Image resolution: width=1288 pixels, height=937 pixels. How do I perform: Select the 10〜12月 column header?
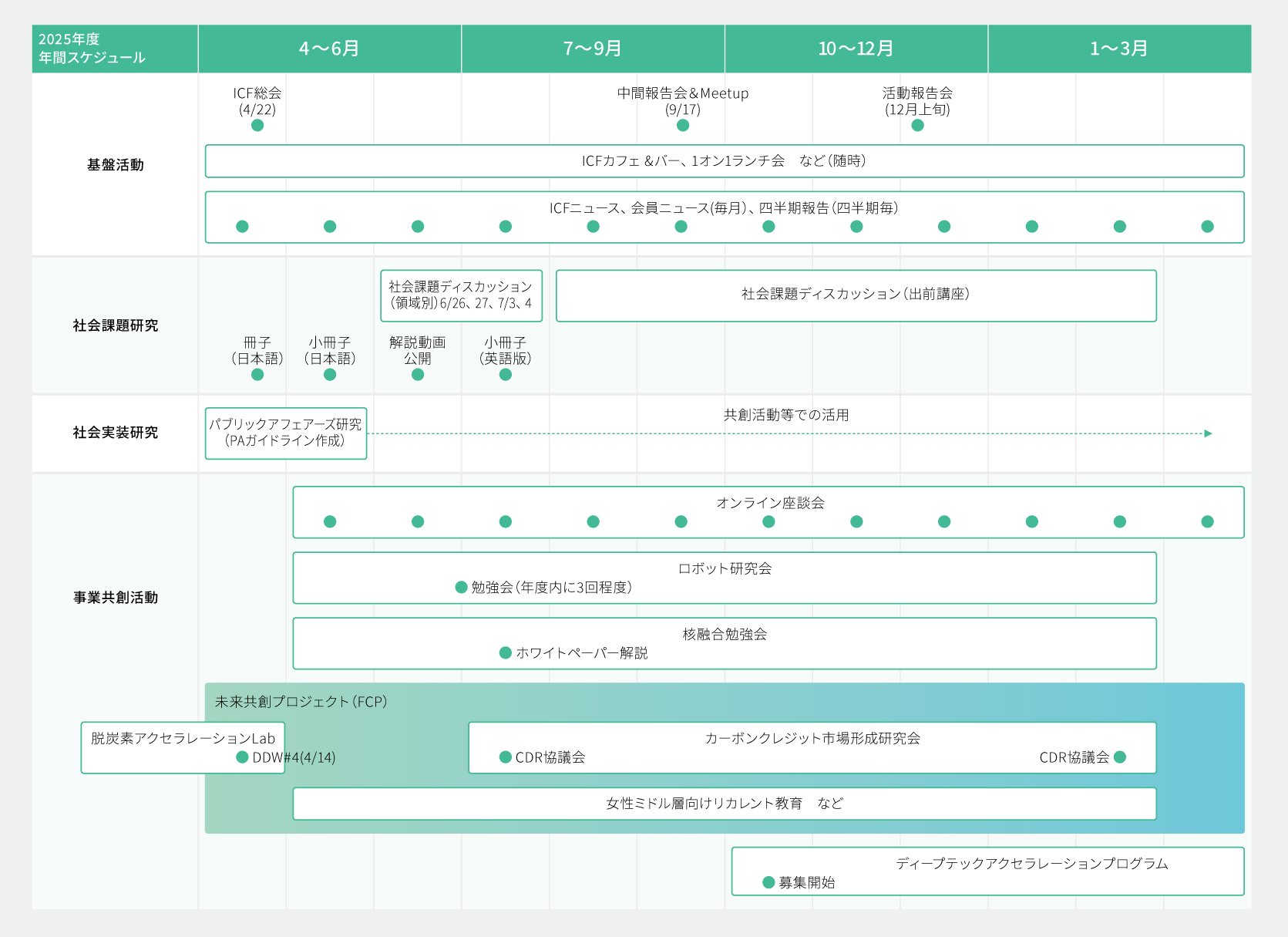(x=856, y=49)
